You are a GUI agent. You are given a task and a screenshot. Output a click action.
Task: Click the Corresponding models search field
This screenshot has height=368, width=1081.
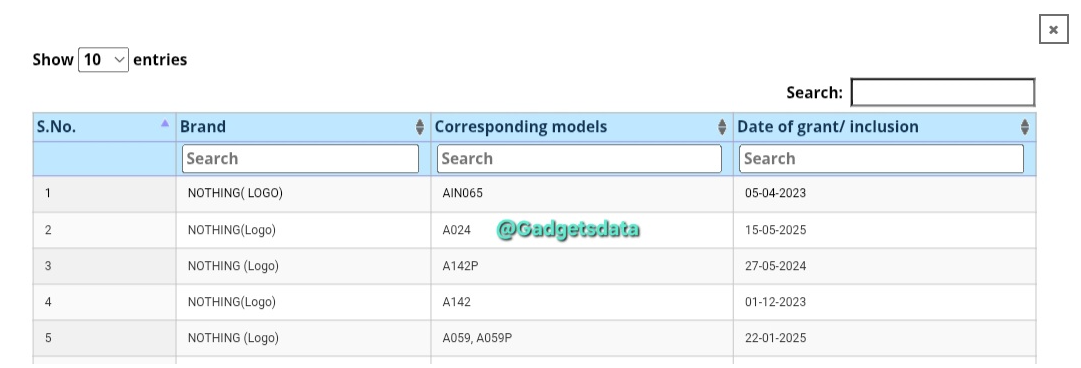579,159
